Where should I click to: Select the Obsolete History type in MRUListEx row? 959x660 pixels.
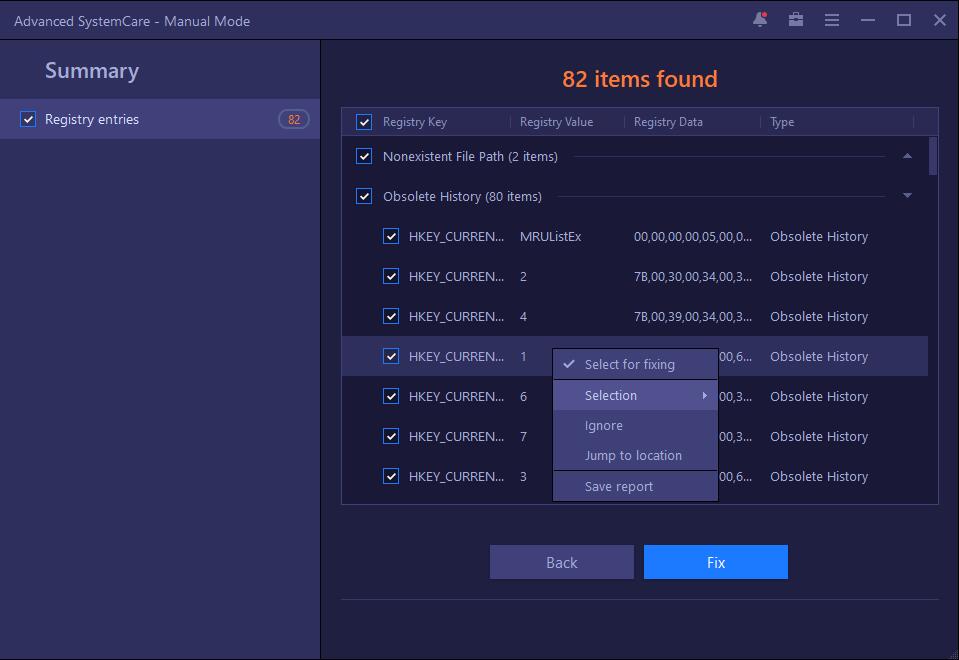coord(819,236)
